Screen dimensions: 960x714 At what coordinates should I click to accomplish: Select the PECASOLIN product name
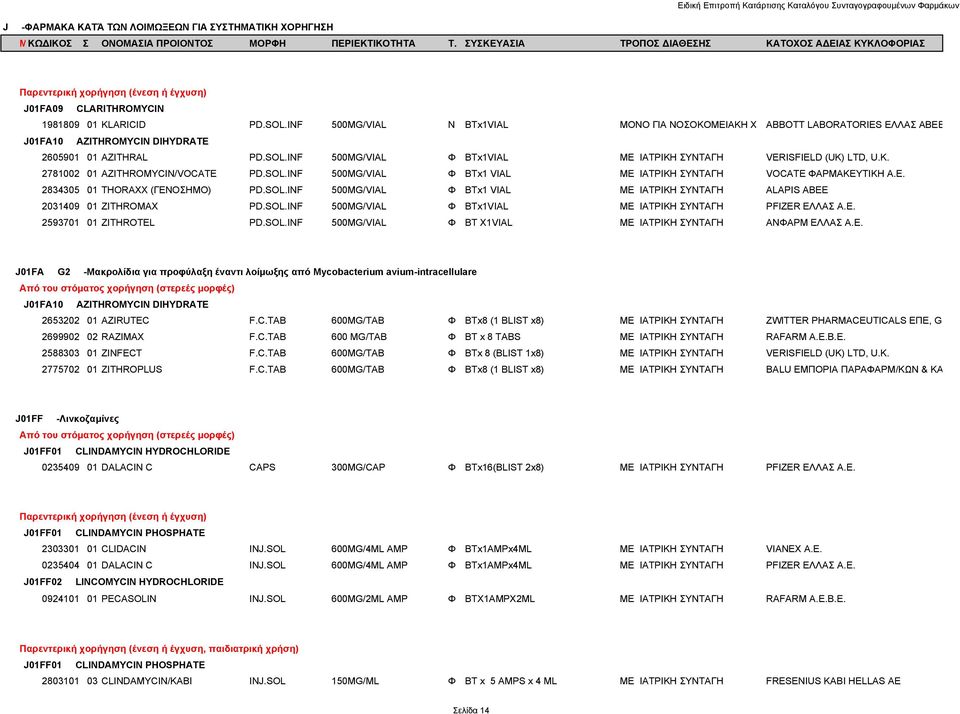[x=129, y=599]
